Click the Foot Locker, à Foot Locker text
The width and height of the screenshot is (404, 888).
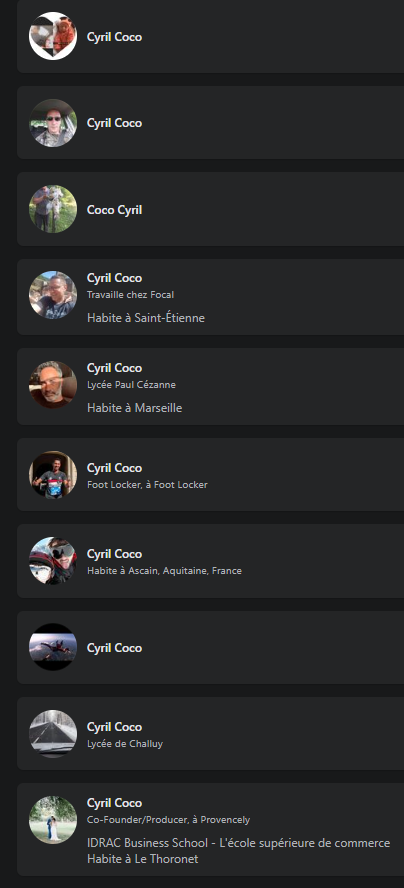[147, 485]
